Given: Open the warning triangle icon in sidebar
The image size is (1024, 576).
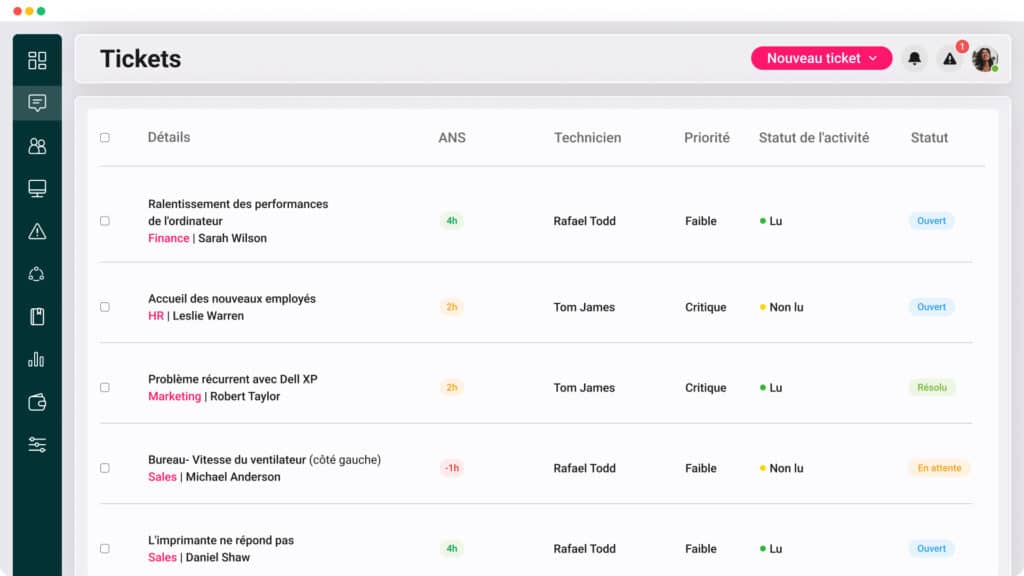Looking at the screenshot, I should [37, 231].
